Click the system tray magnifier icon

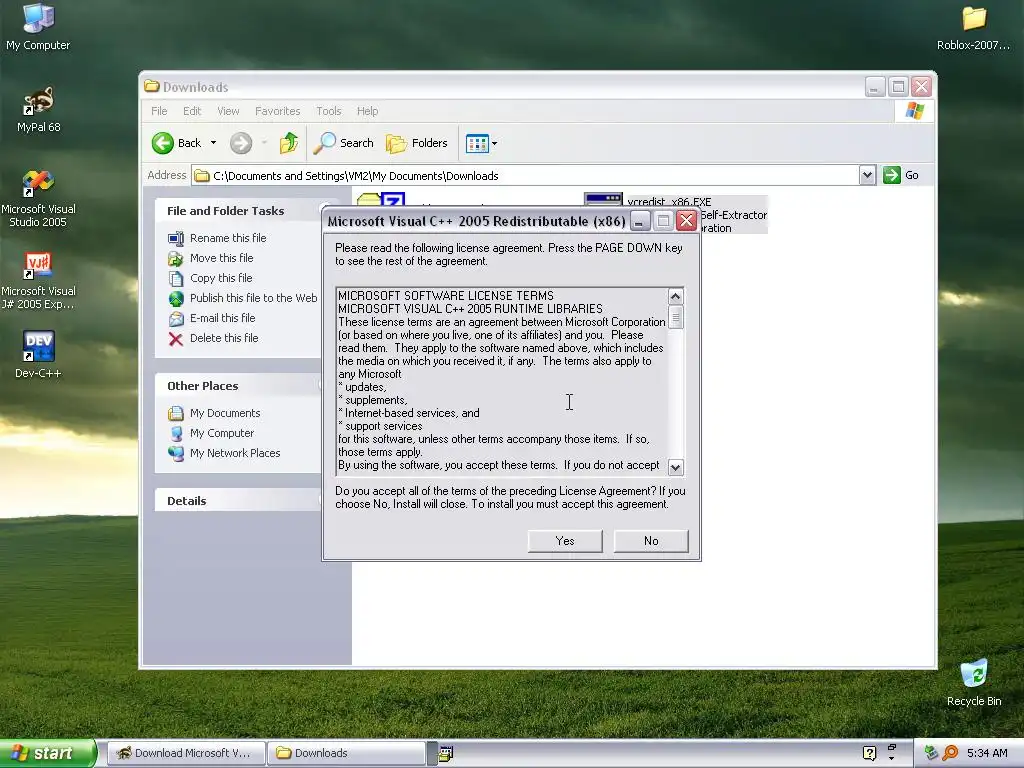pyautogui.click(x=950, y=753)
